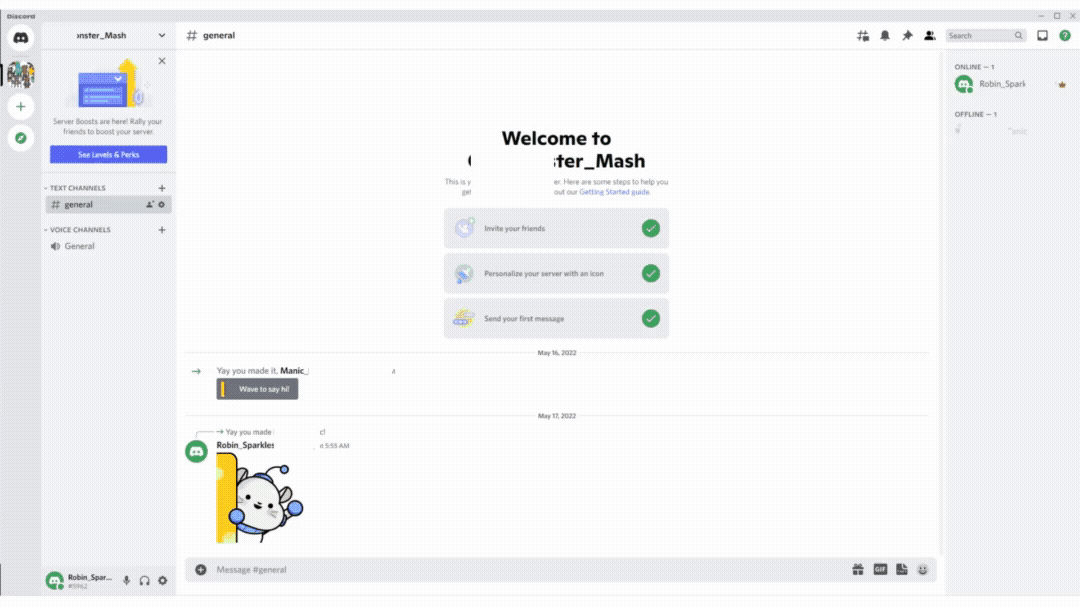Open the Nitro gift icon
This screenshot has height=608, width=1080.
(858, 570)
